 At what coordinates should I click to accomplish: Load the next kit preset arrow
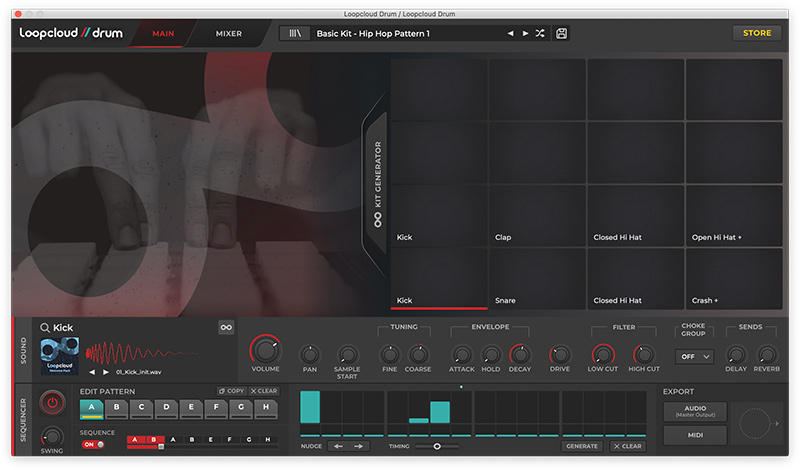525,34
